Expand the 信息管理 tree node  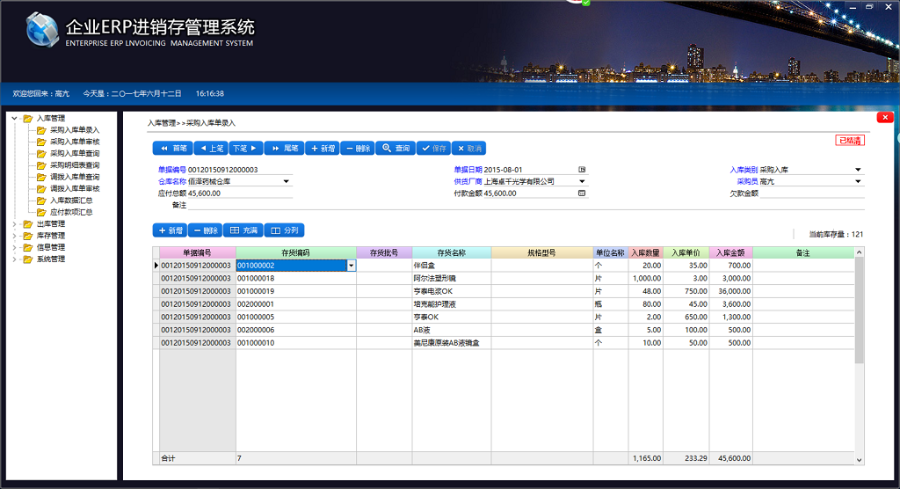14,247
